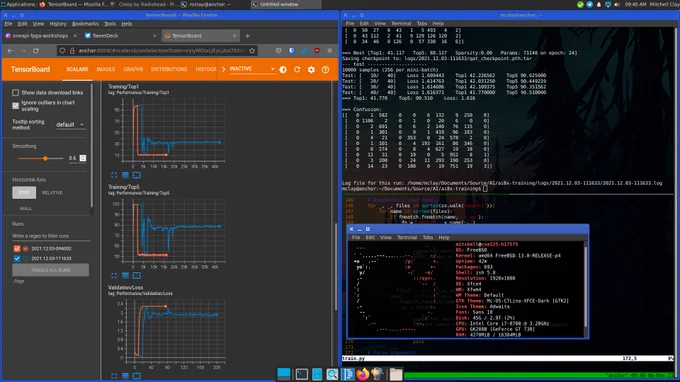Uncheck Ignore outliers in chart scaling
This screenshot has width=680, height=382.
(x=16, y=106)
